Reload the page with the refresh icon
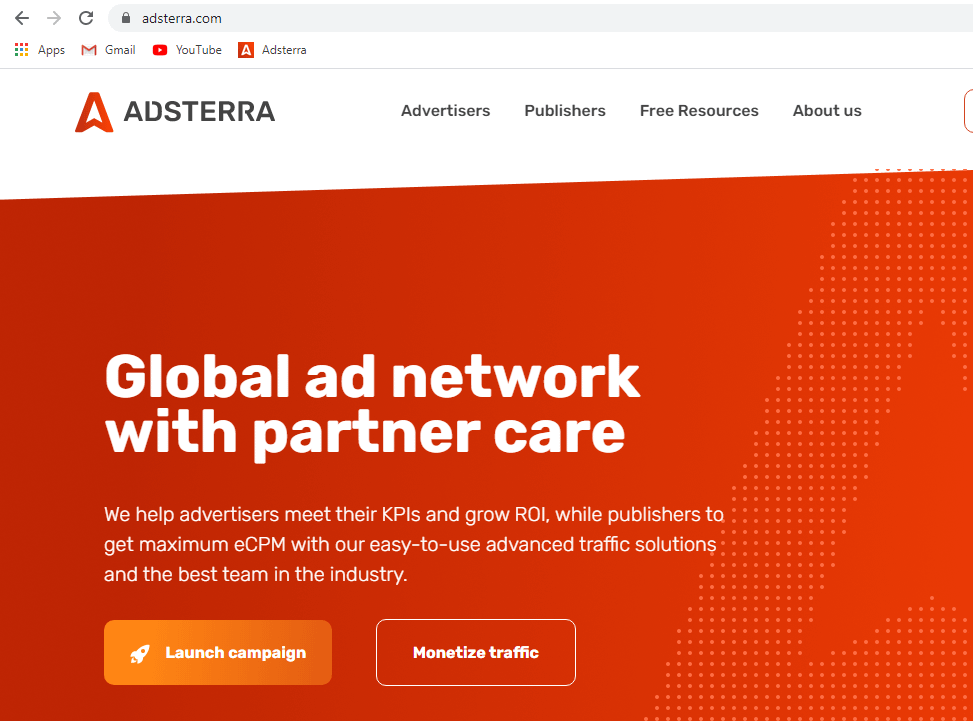The image size is (973, 721). point(86,18)
